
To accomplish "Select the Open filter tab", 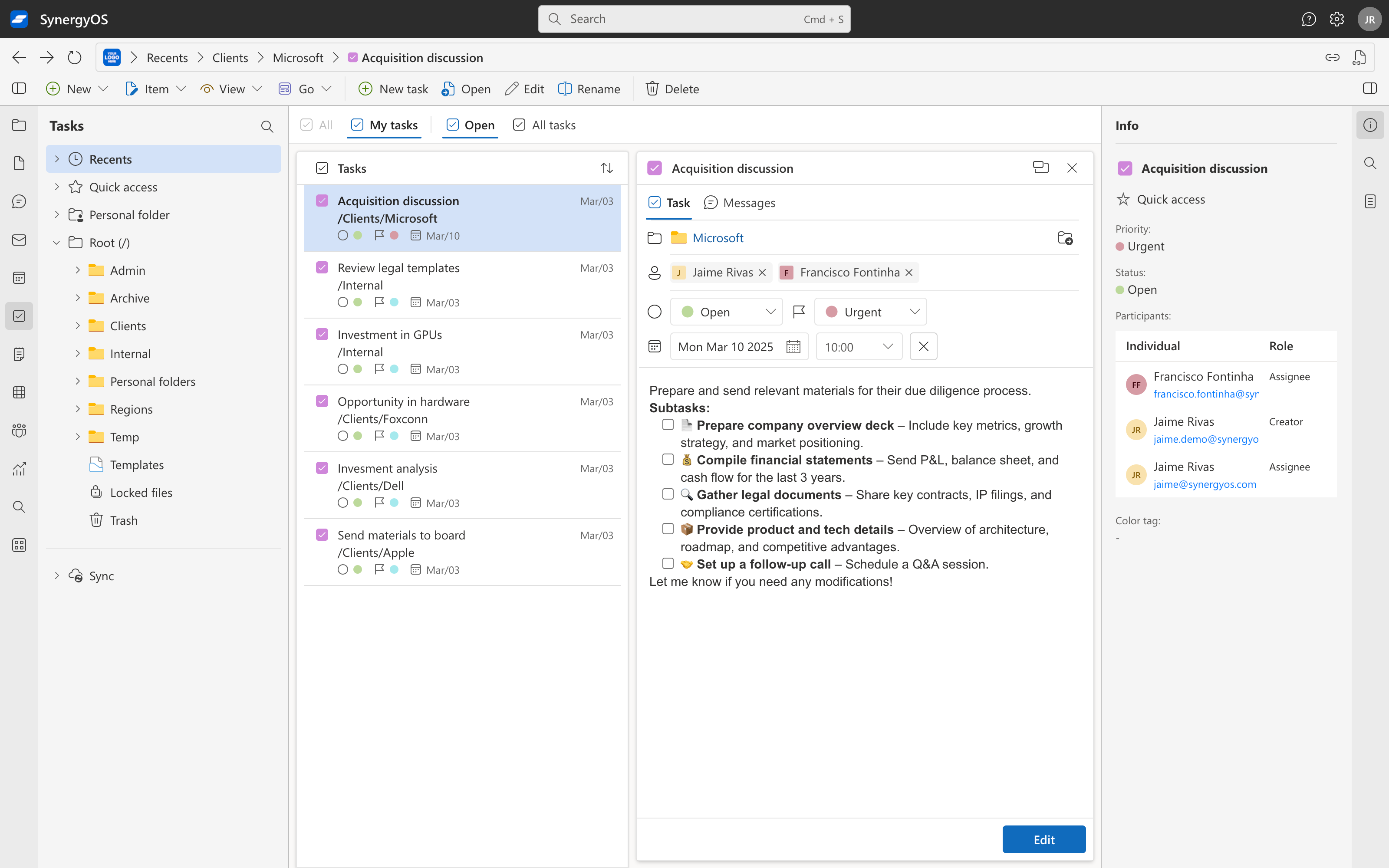I will click(470, 125).
